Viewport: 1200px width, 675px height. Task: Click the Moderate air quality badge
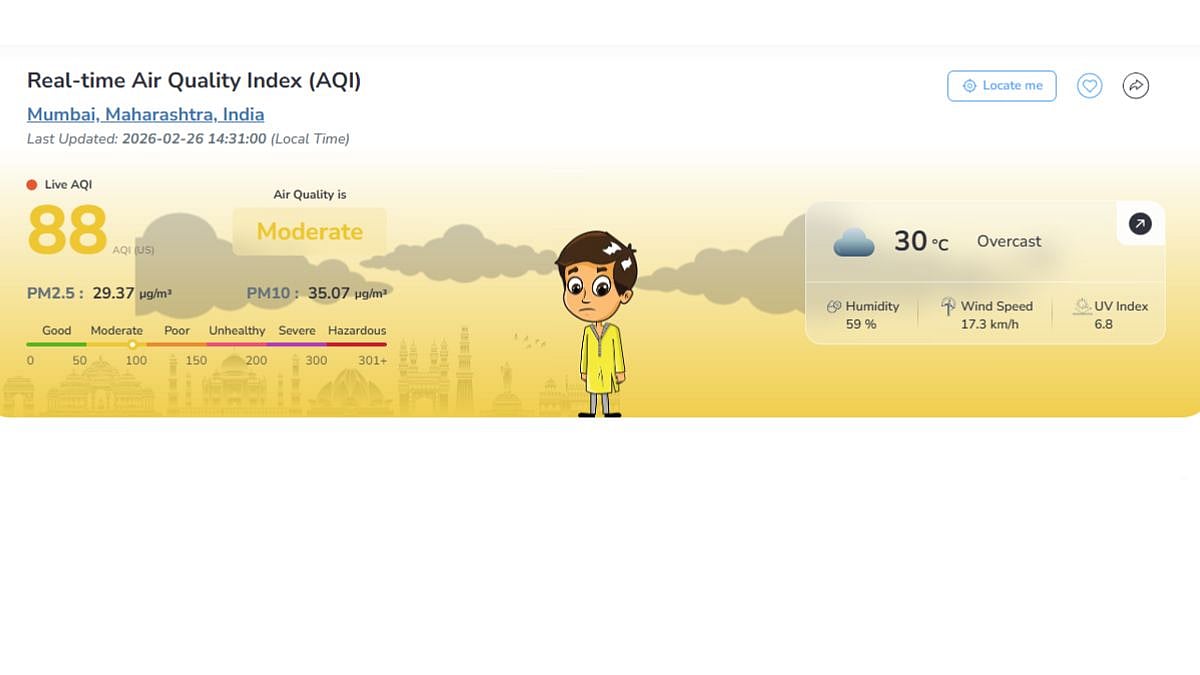pos(310,232)
